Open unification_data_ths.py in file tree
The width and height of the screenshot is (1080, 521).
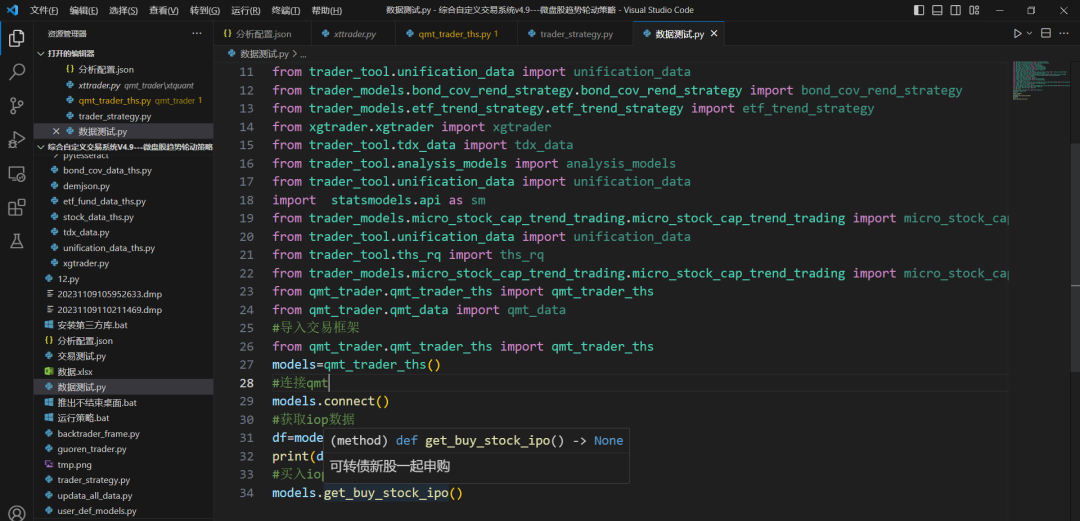[x=123, y=248]
